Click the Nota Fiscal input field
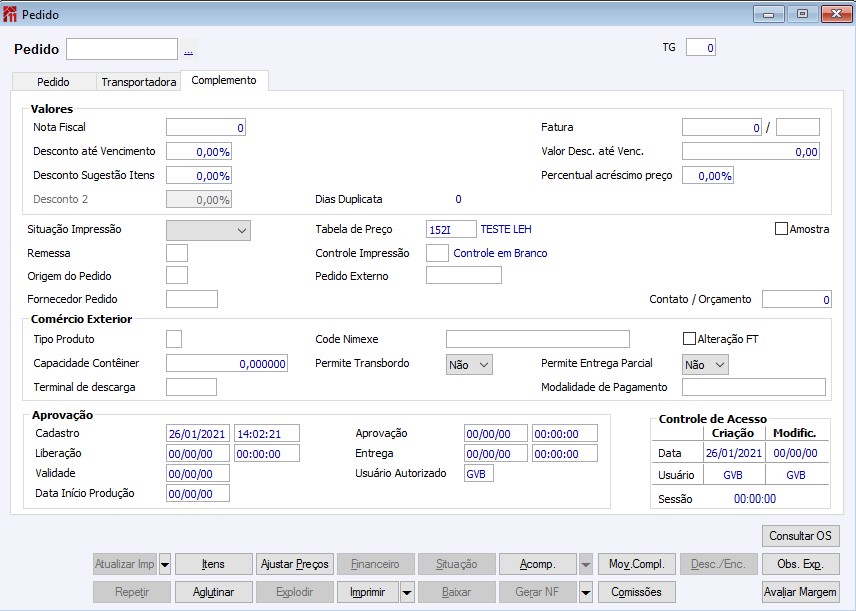856x611 pixels. (x=206, y=127)
